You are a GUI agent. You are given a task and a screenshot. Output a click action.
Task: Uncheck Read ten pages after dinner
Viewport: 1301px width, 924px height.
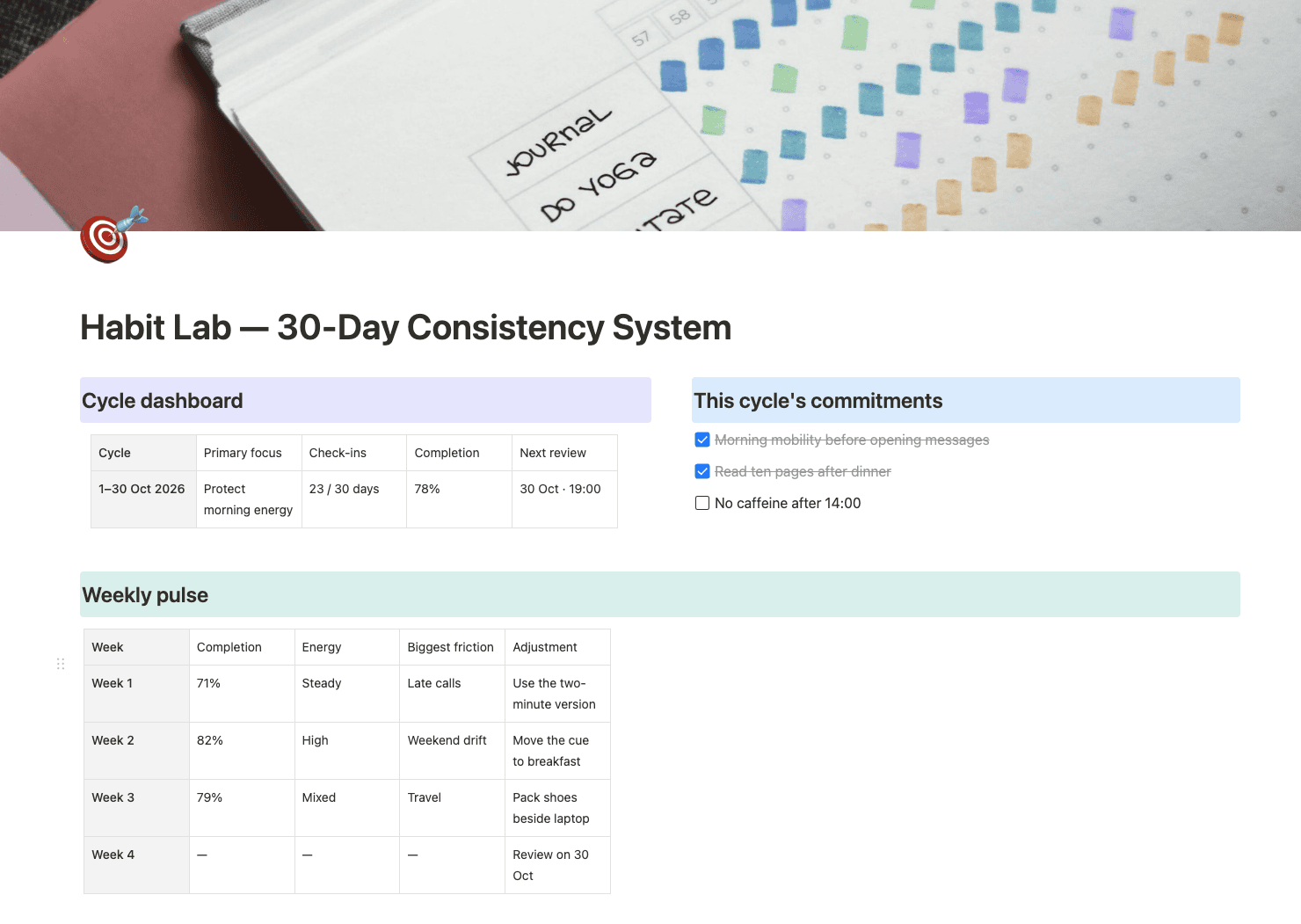(702, 471)
